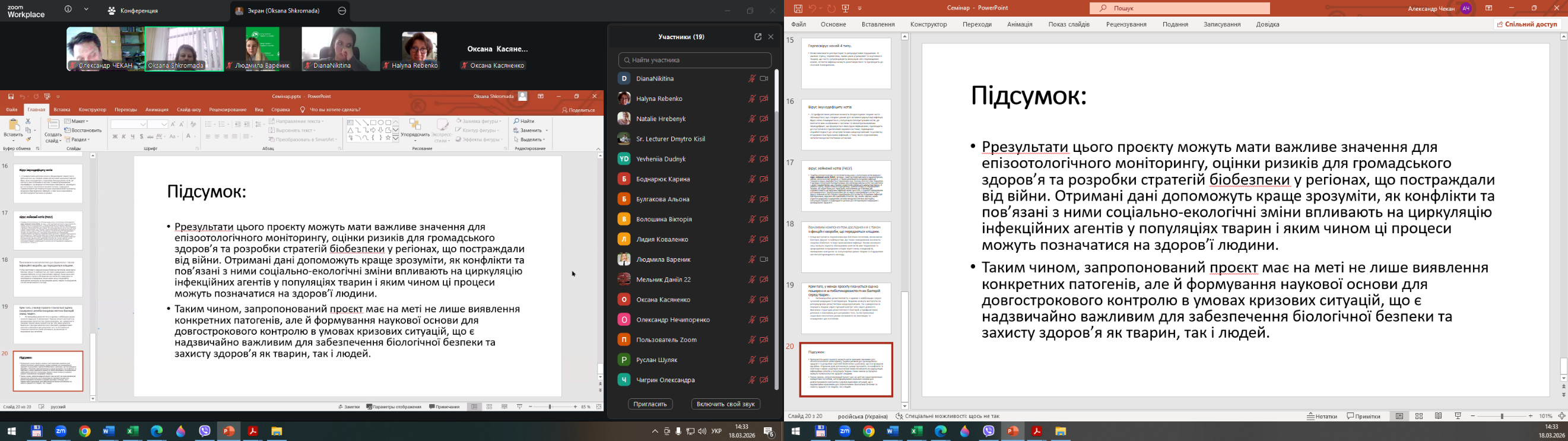1568x441 pixels.
Task: Fit slide to current window icon
Action: pos(1561,416)
